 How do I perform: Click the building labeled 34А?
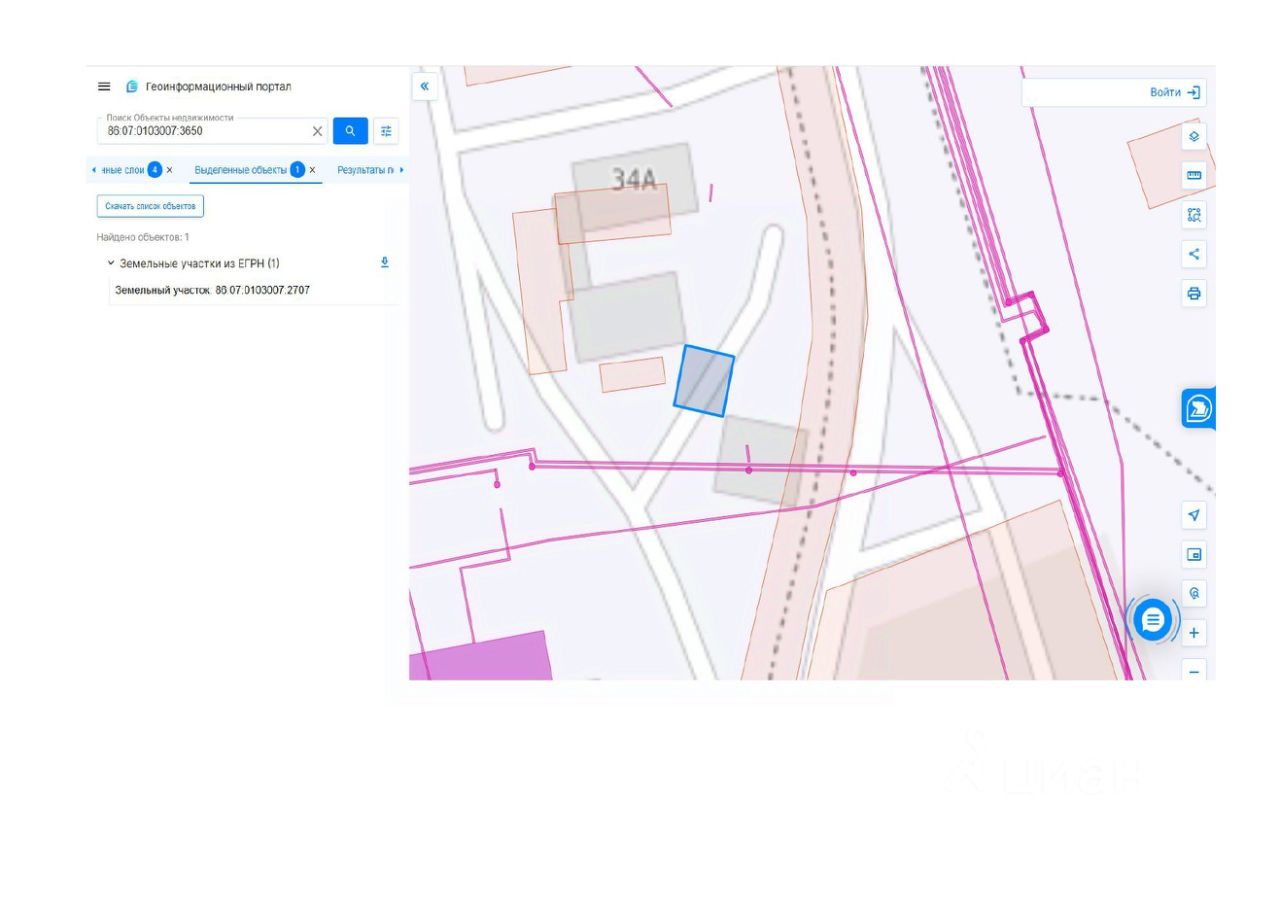634,178
